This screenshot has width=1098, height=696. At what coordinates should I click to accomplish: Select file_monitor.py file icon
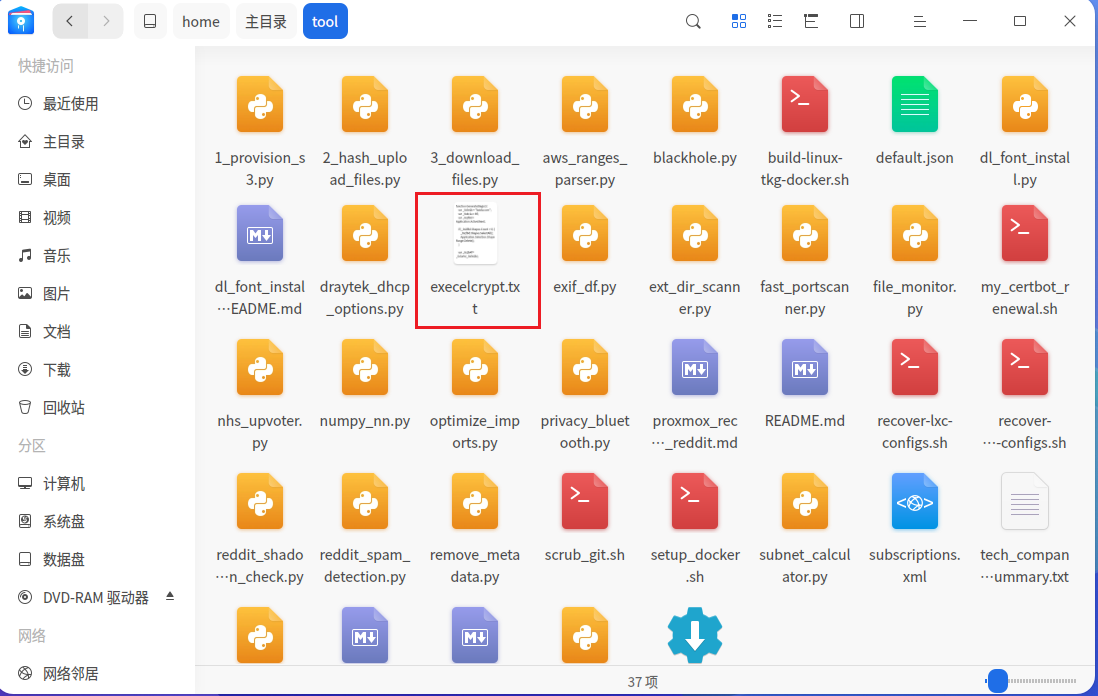[915, 233]
